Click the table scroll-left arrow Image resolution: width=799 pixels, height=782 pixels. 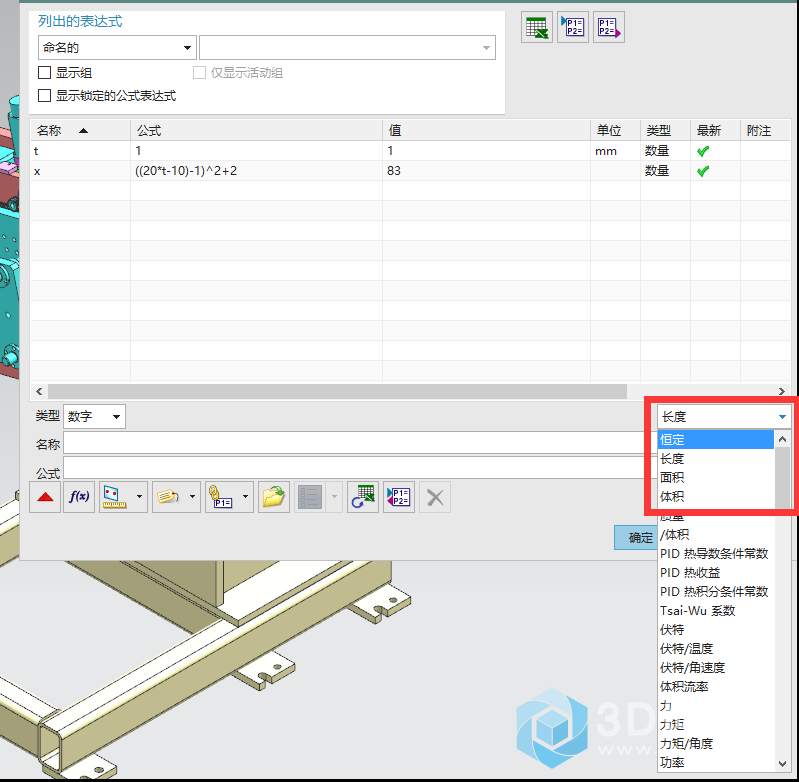39,391
